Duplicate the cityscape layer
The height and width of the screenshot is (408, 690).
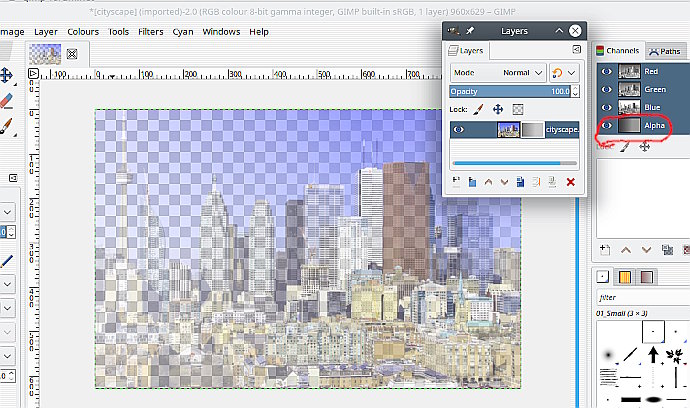point(520,182)
